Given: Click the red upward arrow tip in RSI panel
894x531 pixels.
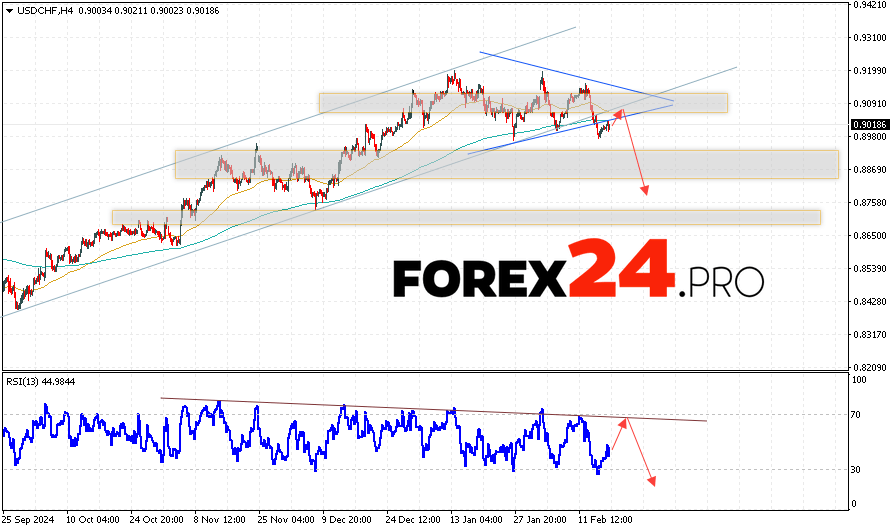Looking at the screenshot, I should point(625,420).
